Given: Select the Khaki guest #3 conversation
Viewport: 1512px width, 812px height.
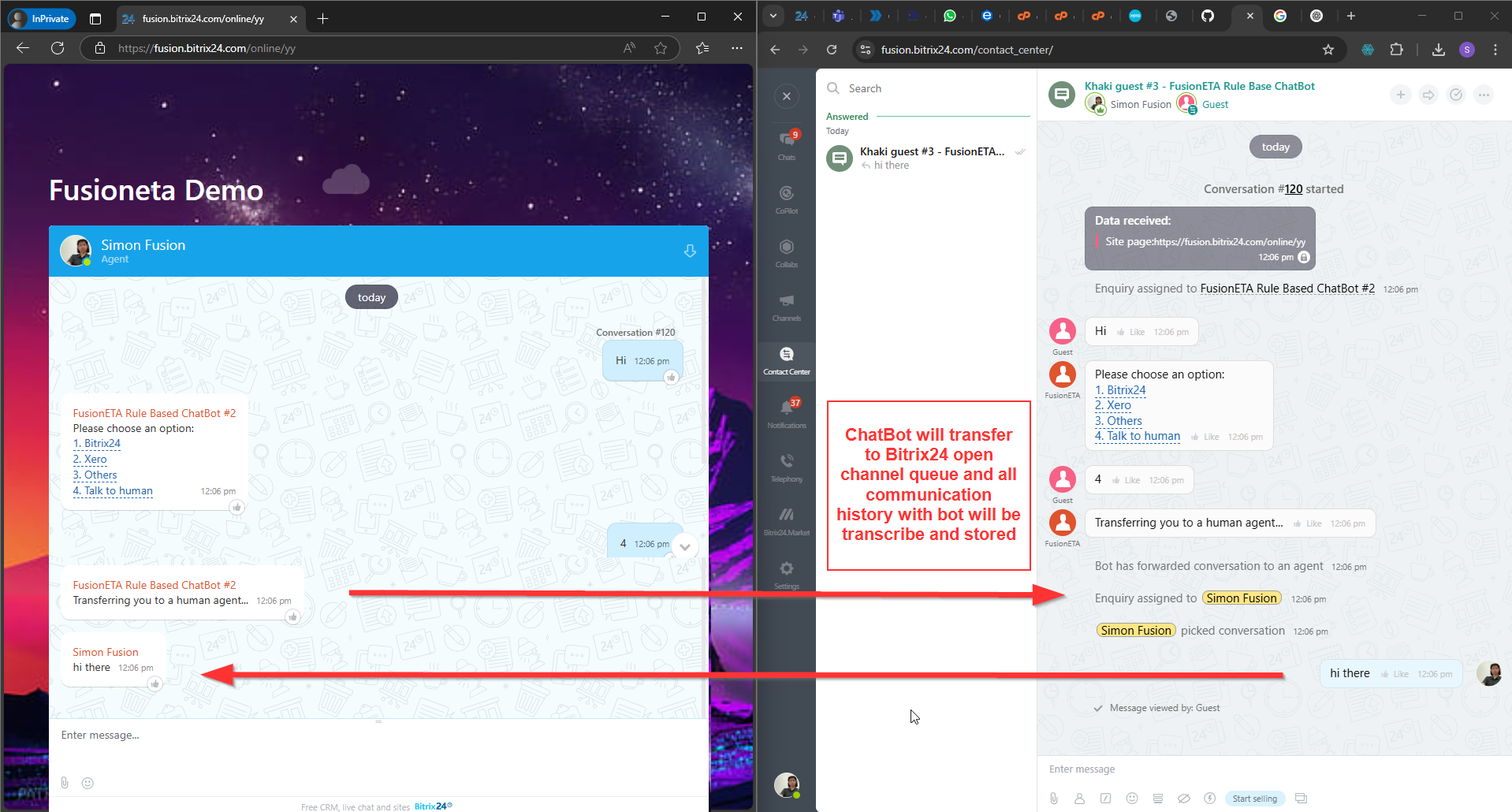Looking at the screenshot, I should pyautogui.click(x=926, y=158).
